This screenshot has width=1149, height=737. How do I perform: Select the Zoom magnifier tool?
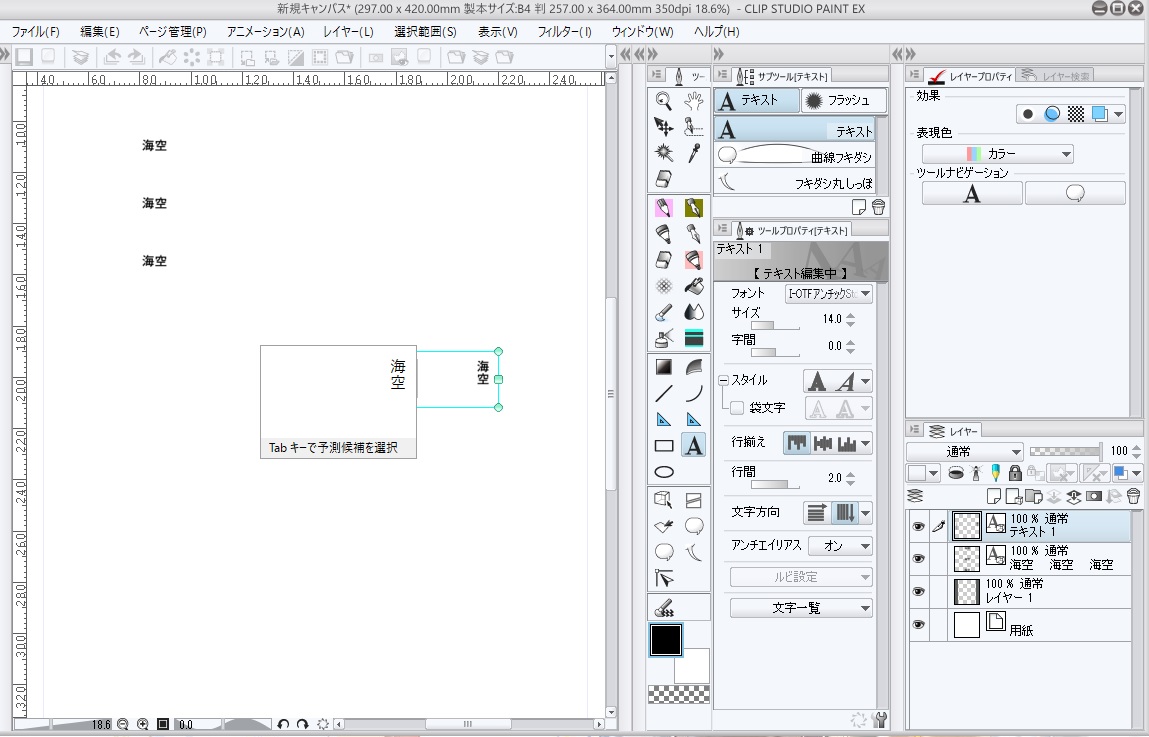pos(663,100)
